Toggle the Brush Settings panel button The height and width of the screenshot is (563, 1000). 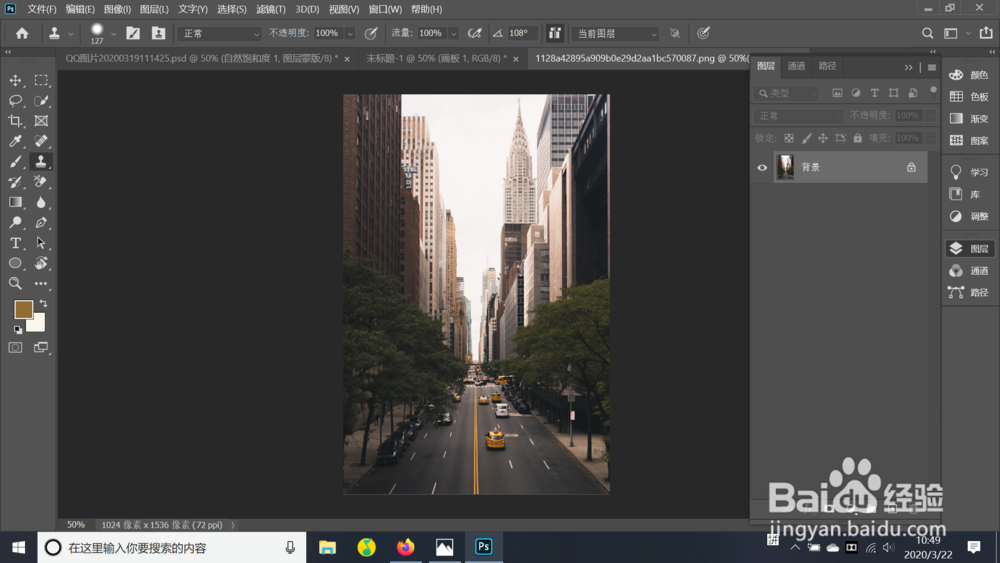pyautogui.click(x=133, y=33)
